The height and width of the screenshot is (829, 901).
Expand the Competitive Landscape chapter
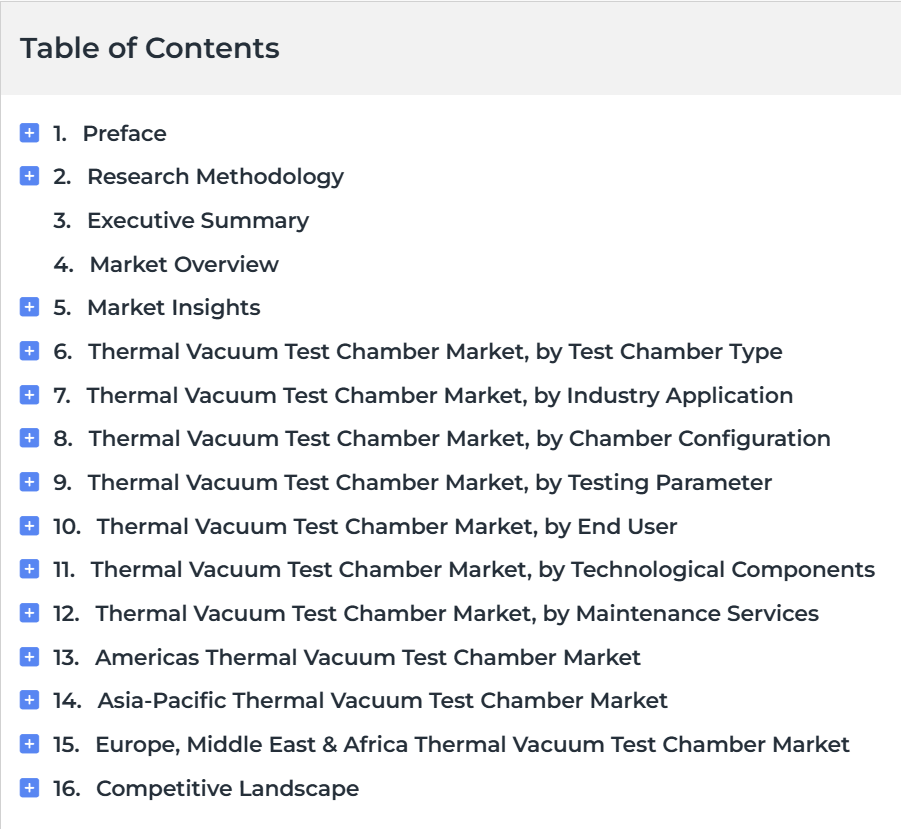point(29,788)
